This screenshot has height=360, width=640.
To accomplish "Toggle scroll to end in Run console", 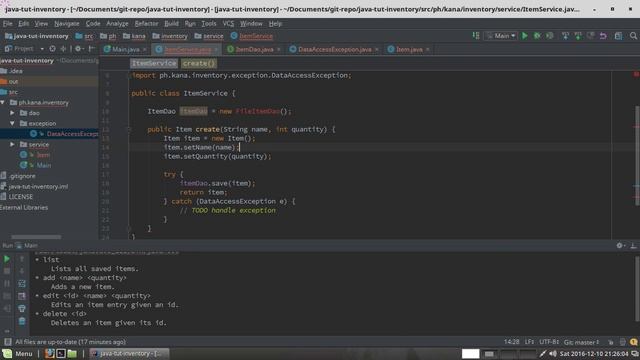I will (22, 296).
